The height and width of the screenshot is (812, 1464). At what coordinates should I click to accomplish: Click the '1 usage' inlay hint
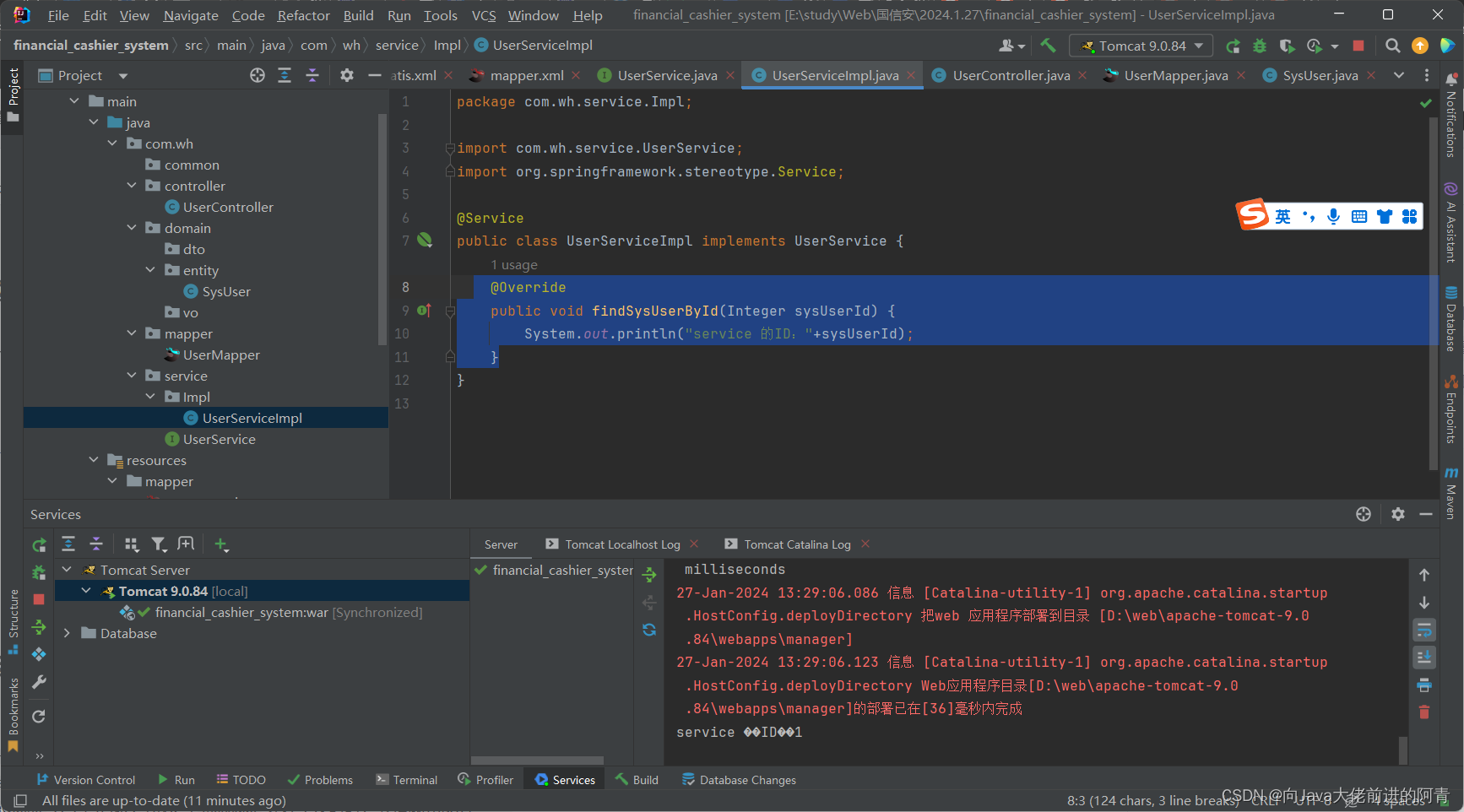514,265
